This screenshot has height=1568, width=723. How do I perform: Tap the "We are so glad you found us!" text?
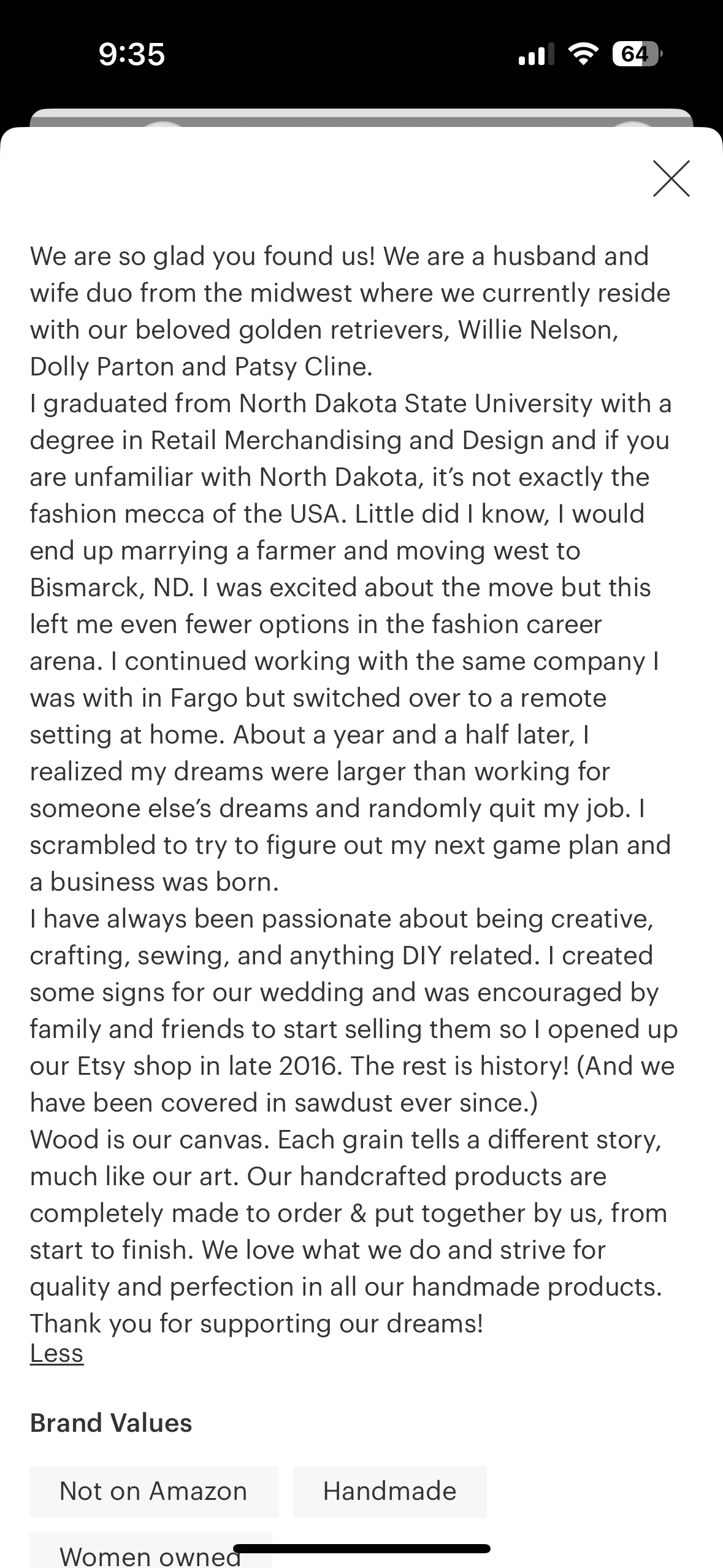(202, 256)
